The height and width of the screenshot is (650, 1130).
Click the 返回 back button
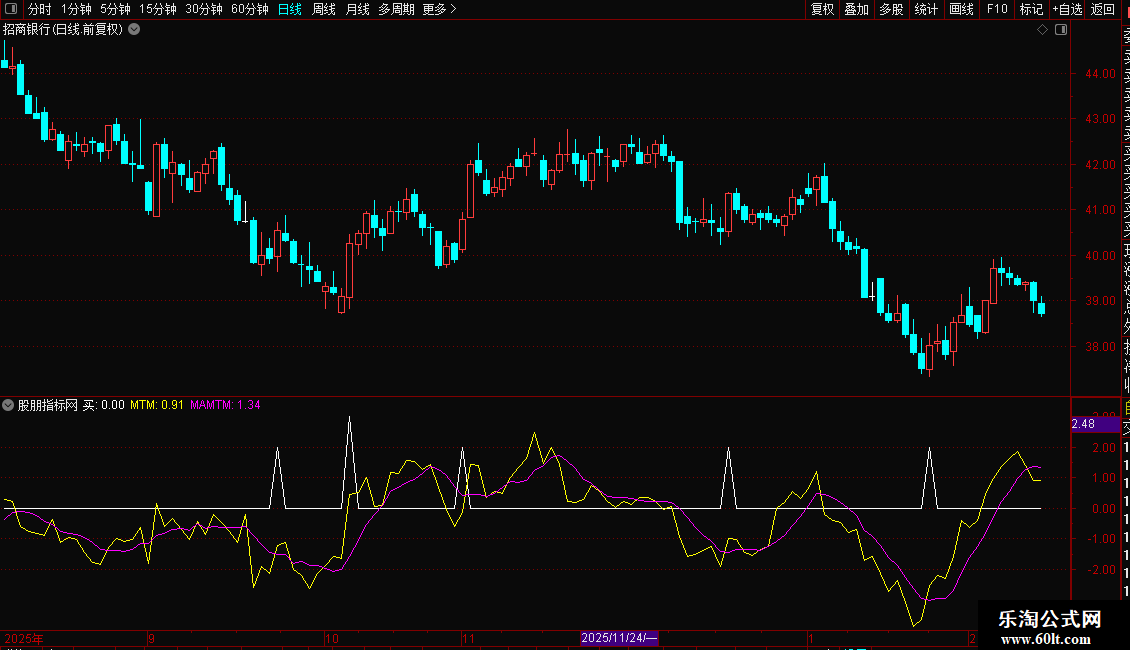1102,9
